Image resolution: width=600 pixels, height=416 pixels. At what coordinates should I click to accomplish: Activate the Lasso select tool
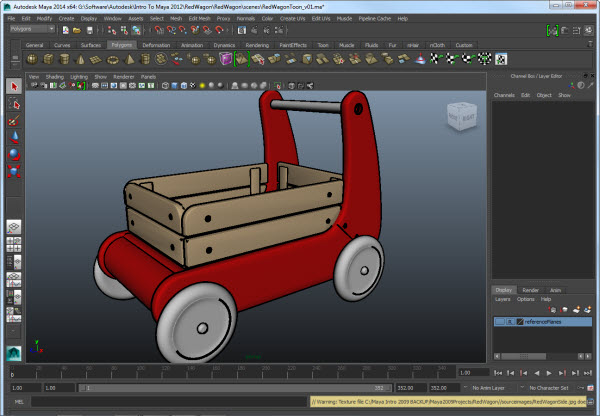tap(14, 104)
